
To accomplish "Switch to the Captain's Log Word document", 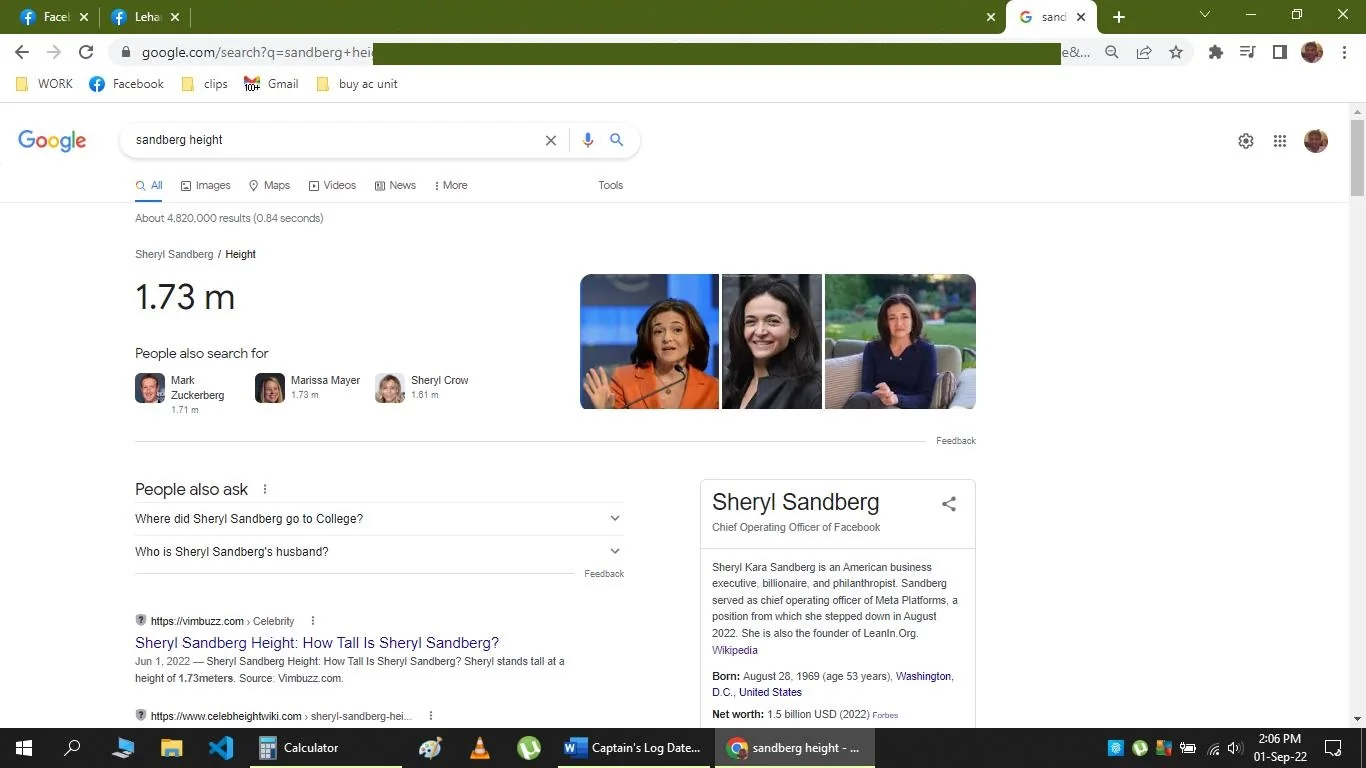I will [x=634, y=748].
